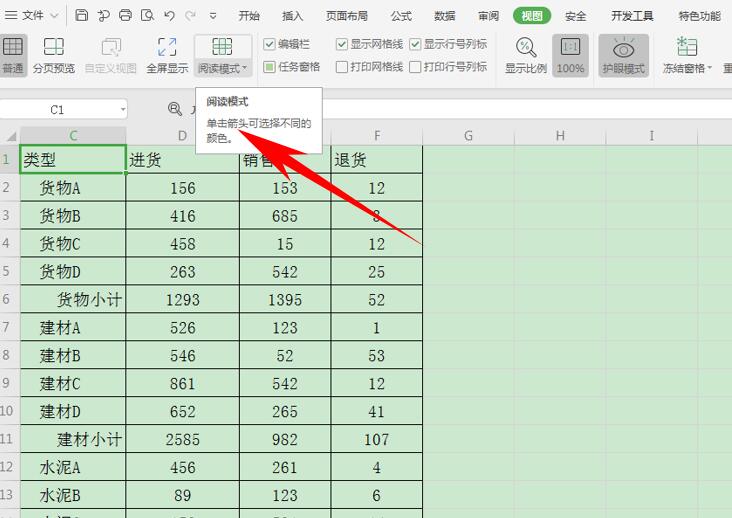Select column C header
The height and width of the screenshot is (518, 732).
(x=73, y=136)
